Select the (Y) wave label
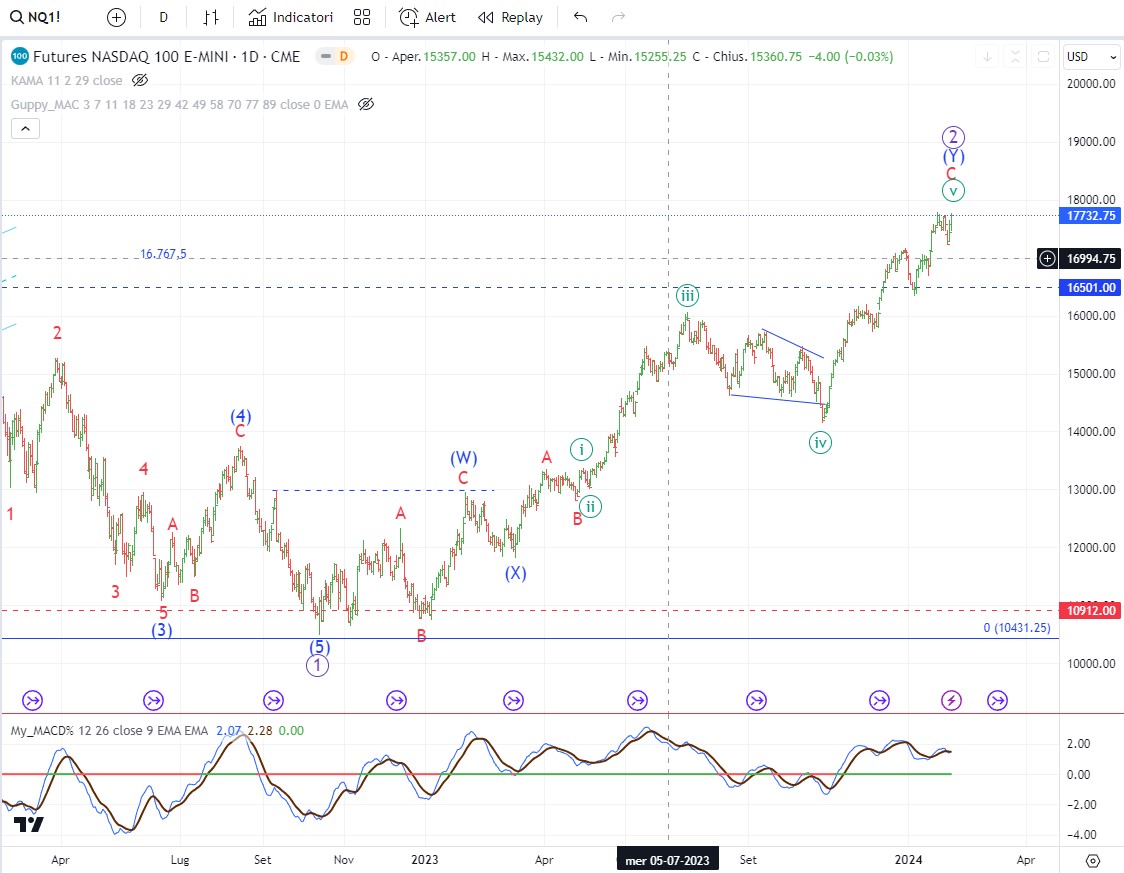The width and height of the screenshot is (1124, 873). pyautogui.click(x=953, y=157)
